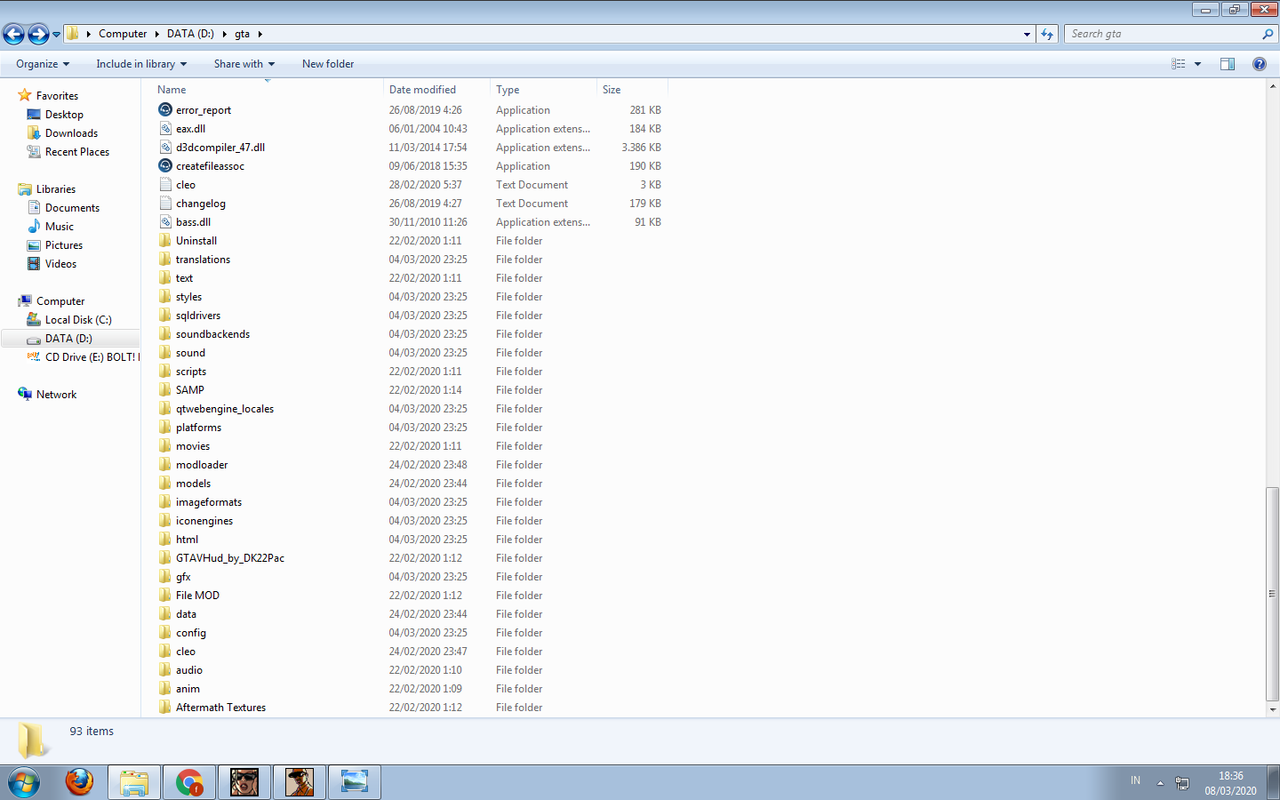This screenshot has height=800, width=1280.
Task: Click the New folder button
Action: click(x=328, y=64)
